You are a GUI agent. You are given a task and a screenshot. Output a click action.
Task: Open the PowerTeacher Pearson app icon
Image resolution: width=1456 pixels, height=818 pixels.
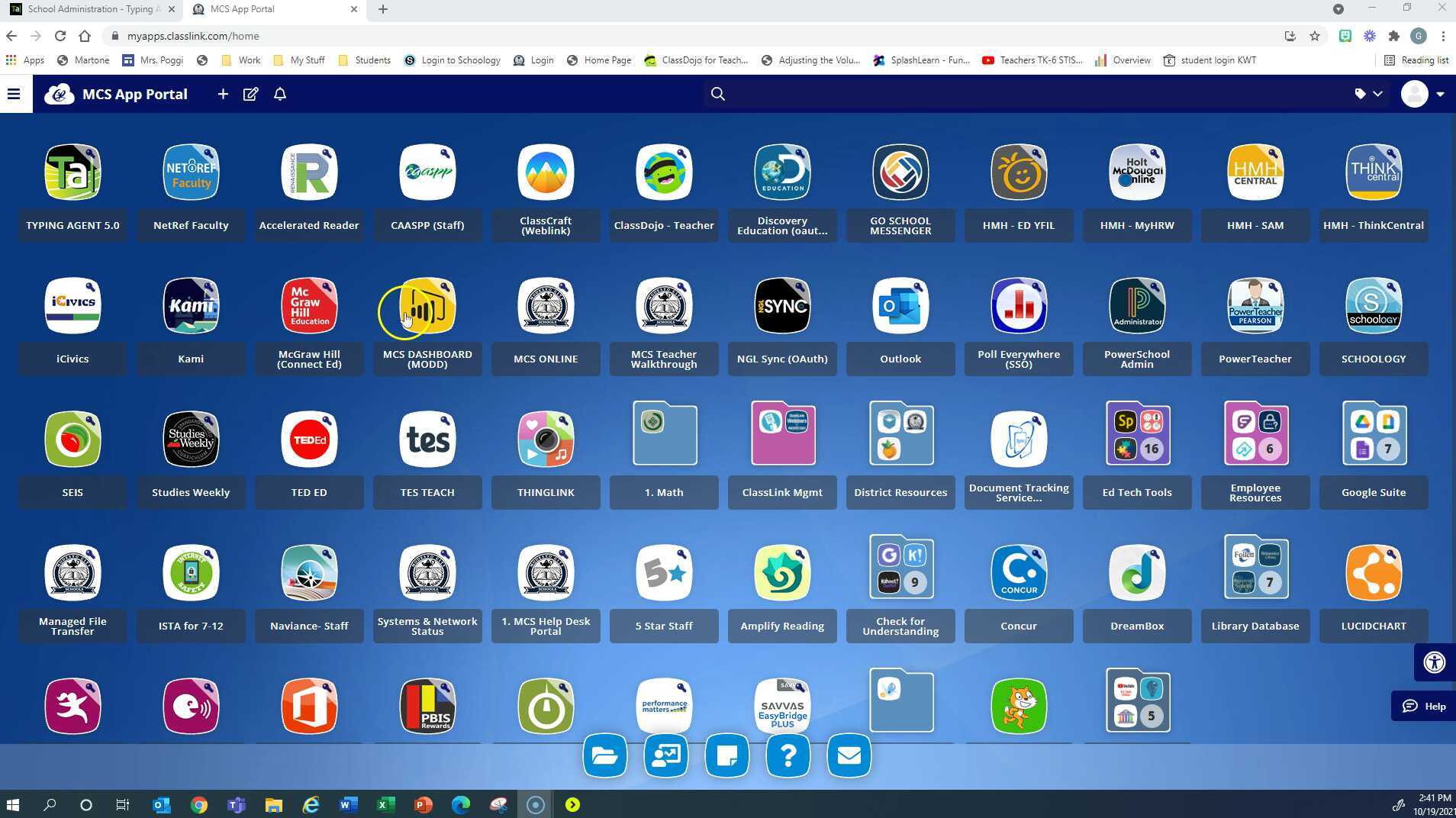pyautogui.click(x=1255, y=306)
